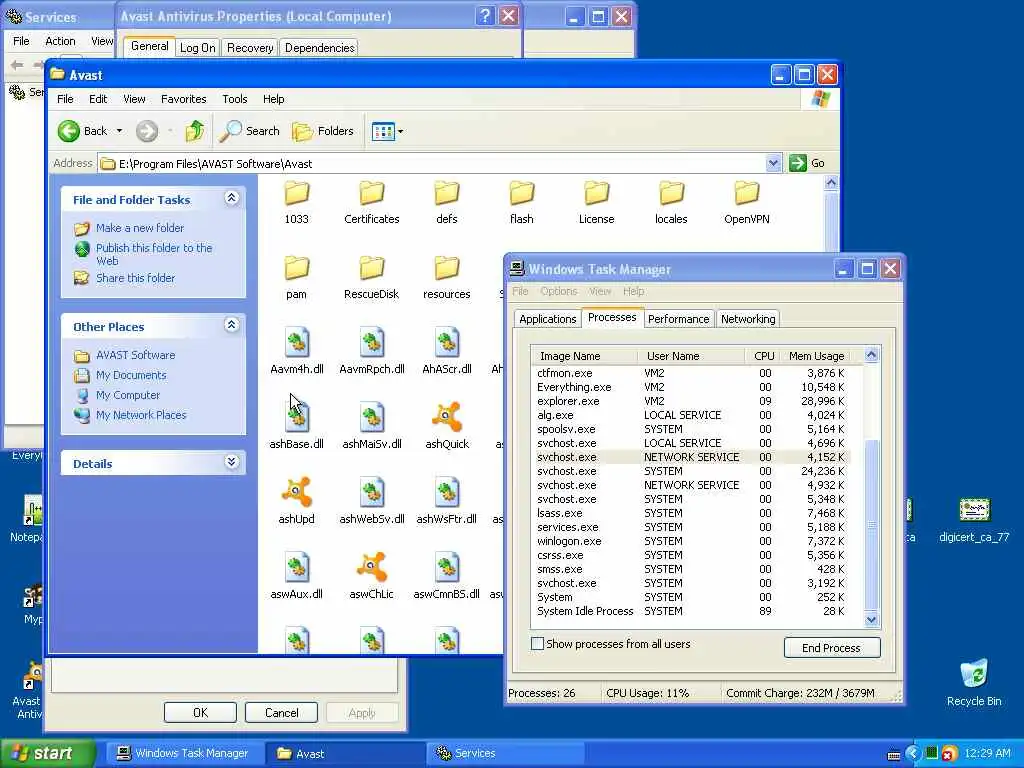
Task: Open the flash folder
Action: click(x=522, y=203)
